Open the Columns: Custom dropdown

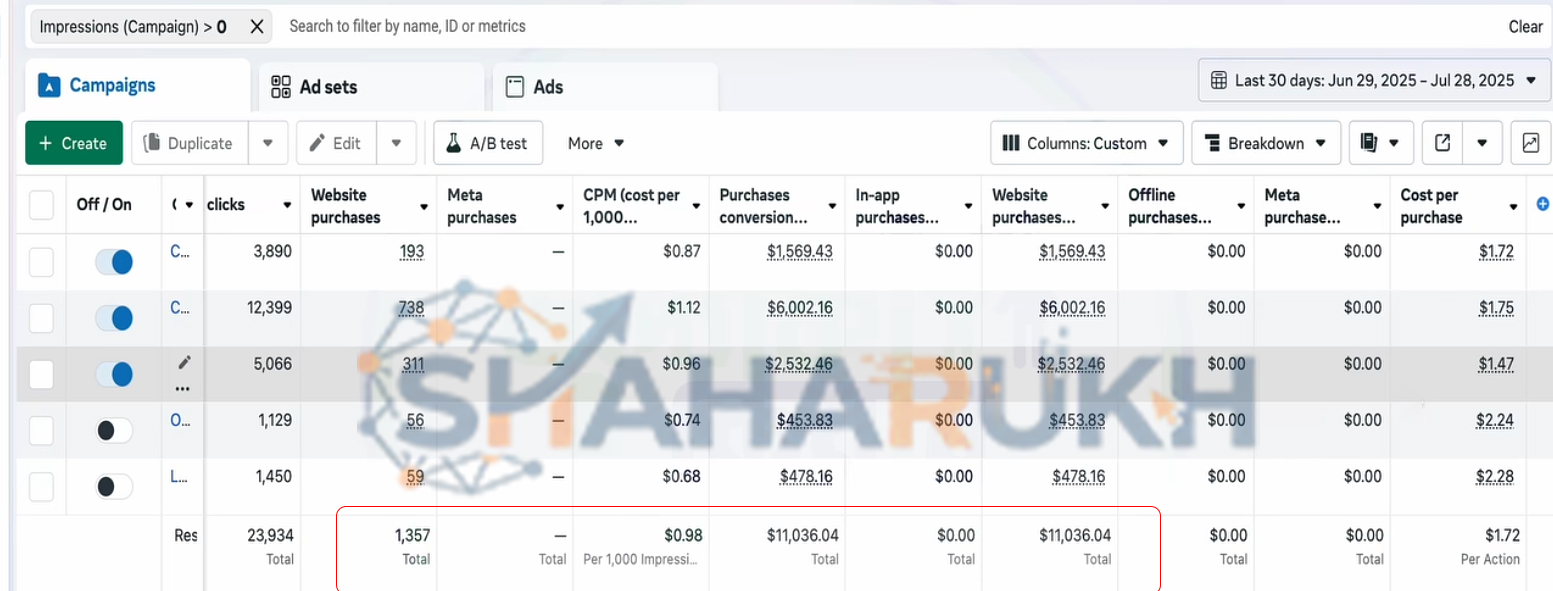point(1087,143)
